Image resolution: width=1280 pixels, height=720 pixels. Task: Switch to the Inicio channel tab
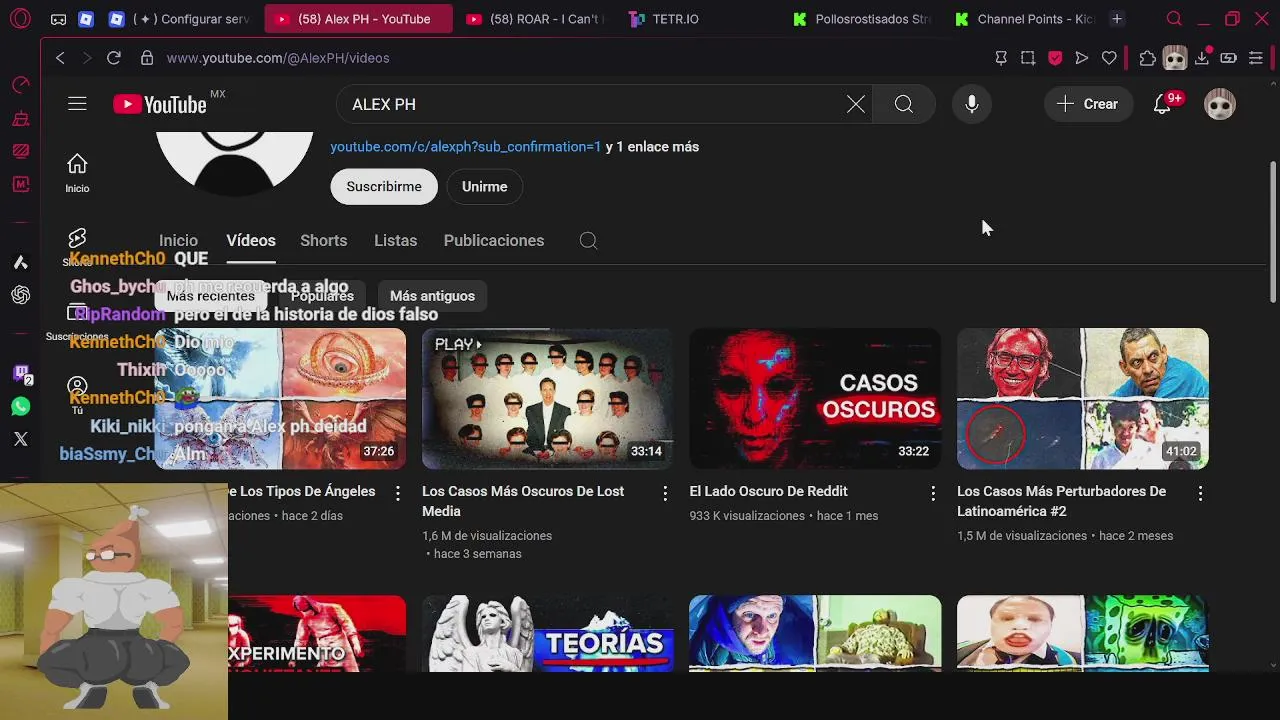pyautogui.click(x=178, y=240)
